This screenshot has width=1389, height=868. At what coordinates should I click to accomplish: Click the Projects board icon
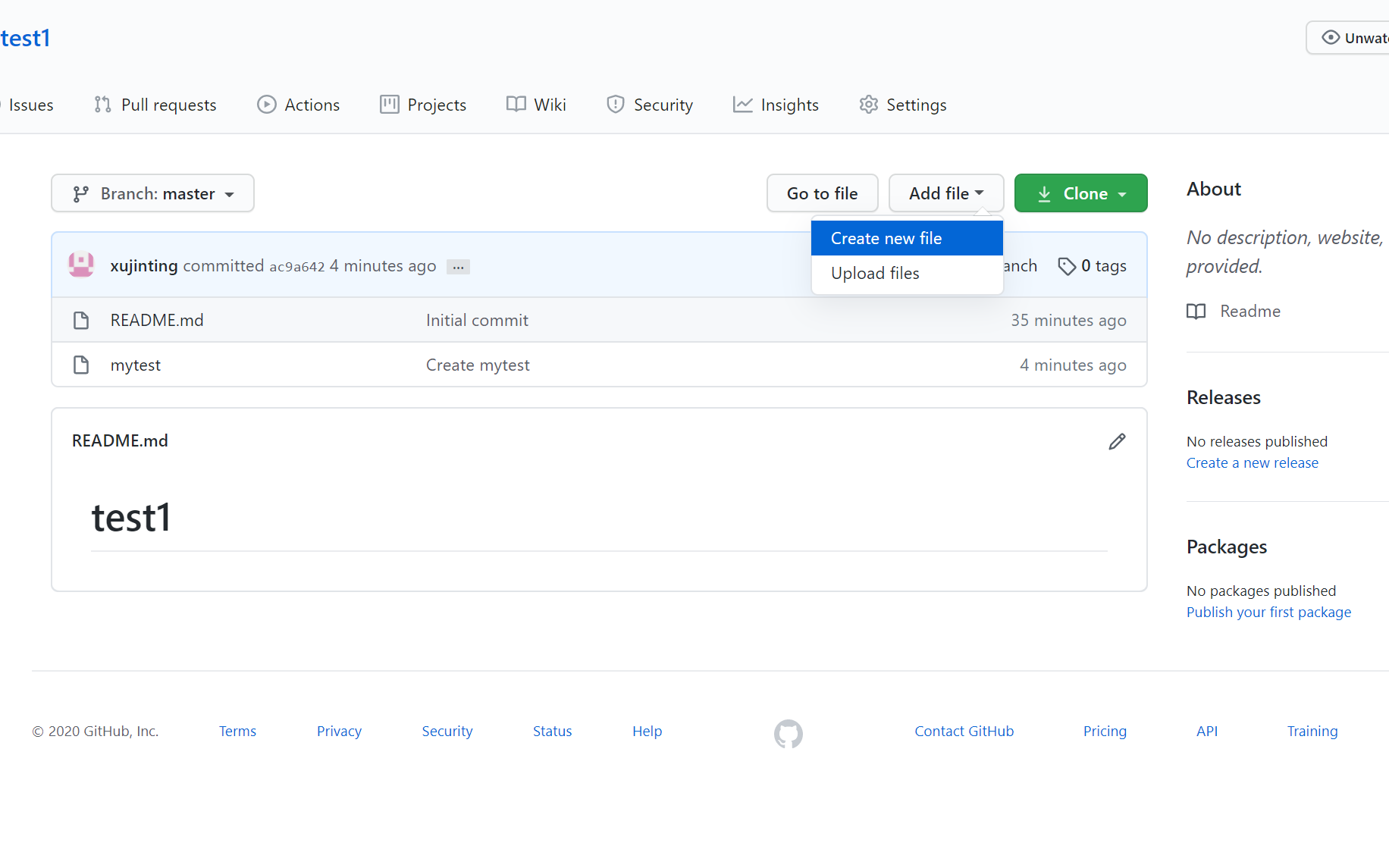[390, 105]
